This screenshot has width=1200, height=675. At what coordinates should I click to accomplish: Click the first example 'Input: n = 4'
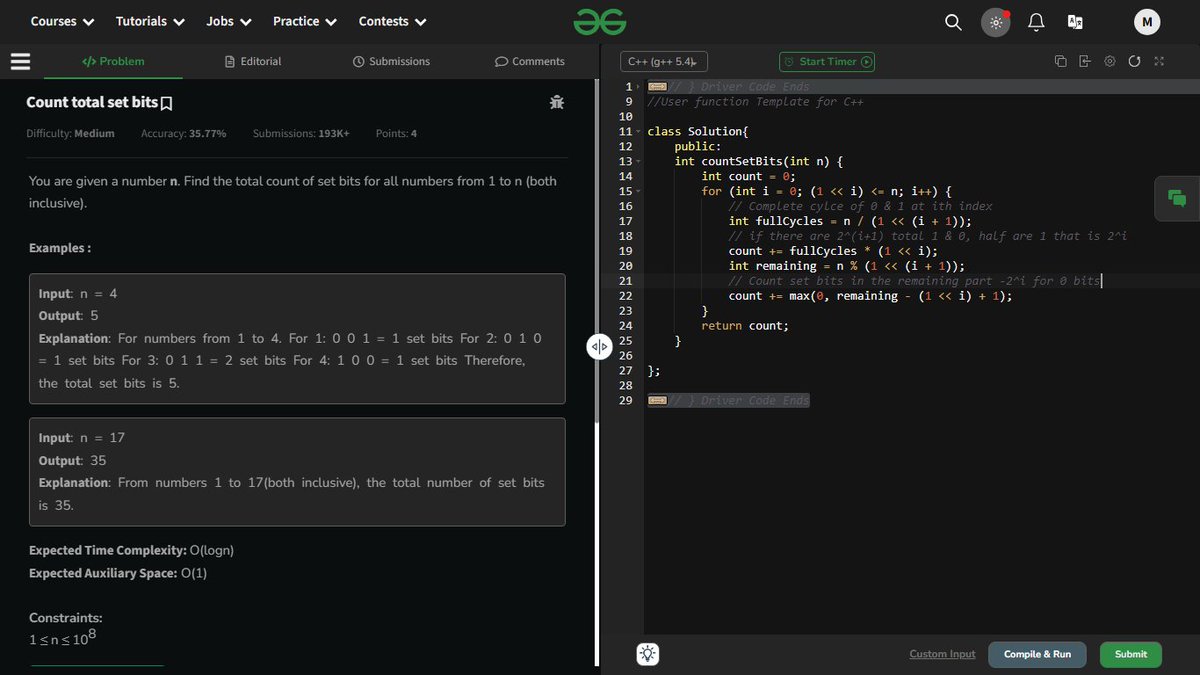pyautogui.click(x=78, y=294)
